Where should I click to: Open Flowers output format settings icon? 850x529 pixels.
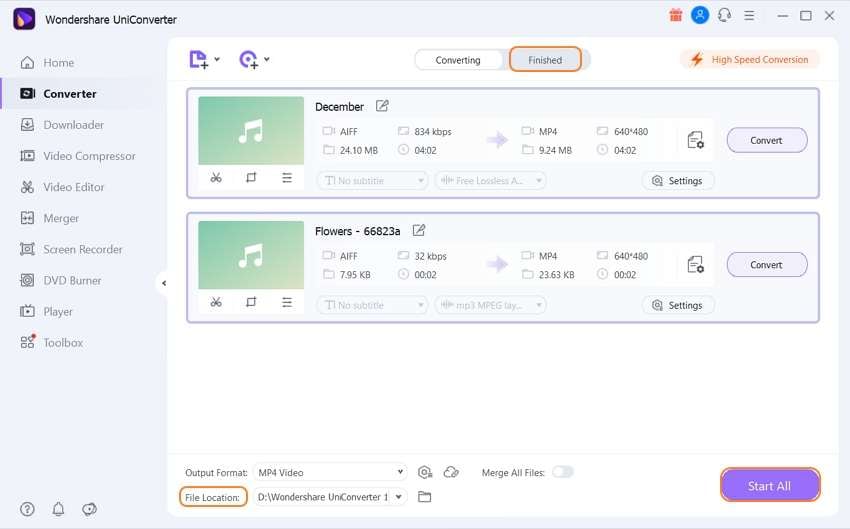click(x=696, y=264)
